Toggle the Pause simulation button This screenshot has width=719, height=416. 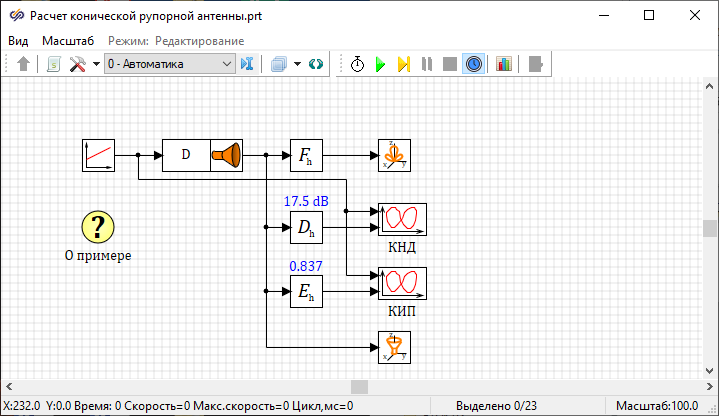pos(427,64)
